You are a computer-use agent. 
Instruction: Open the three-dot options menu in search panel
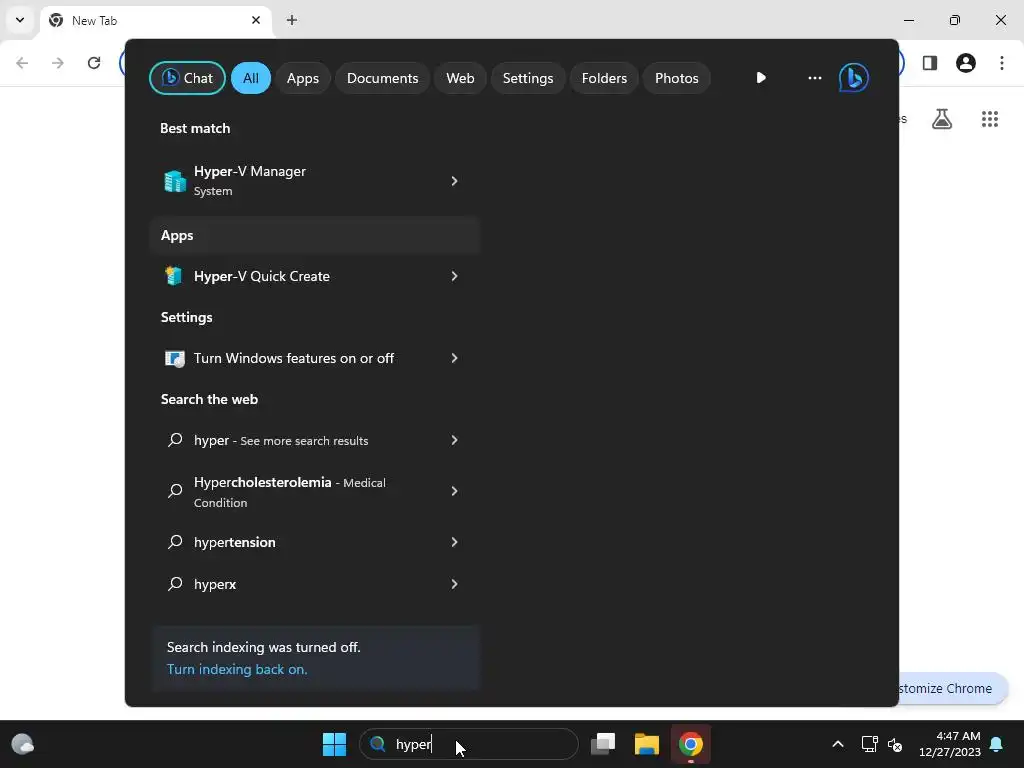814,78
